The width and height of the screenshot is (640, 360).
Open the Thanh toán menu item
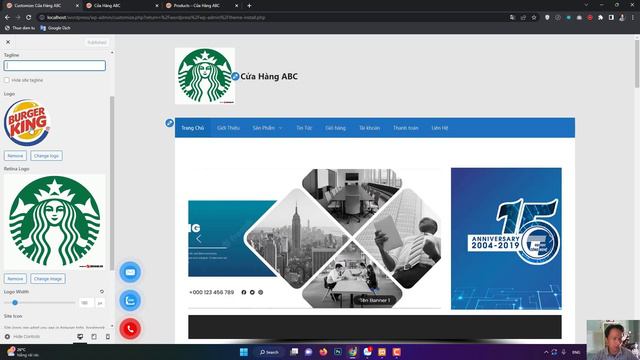click(x=406, y=128)
